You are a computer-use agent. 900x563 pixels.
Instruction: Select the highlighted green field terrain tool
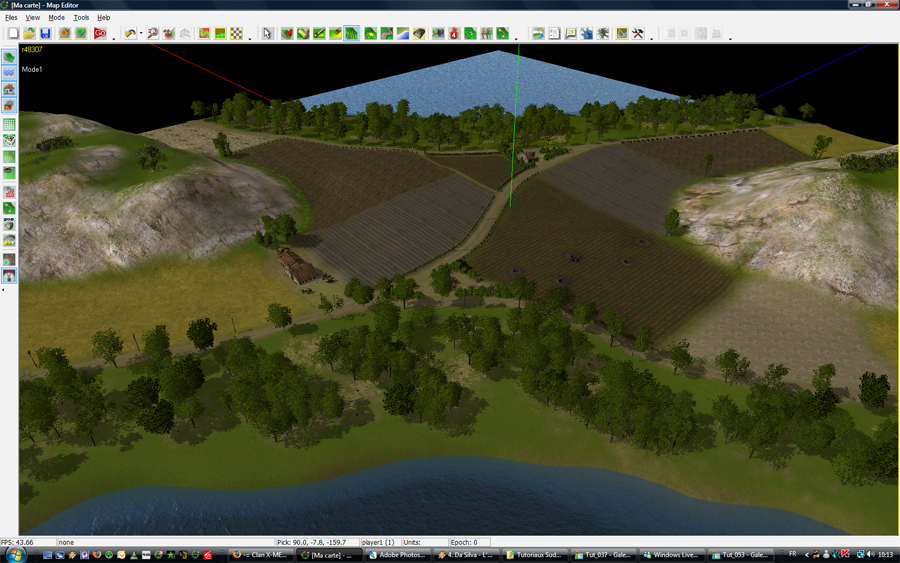(x=352, y=33)
